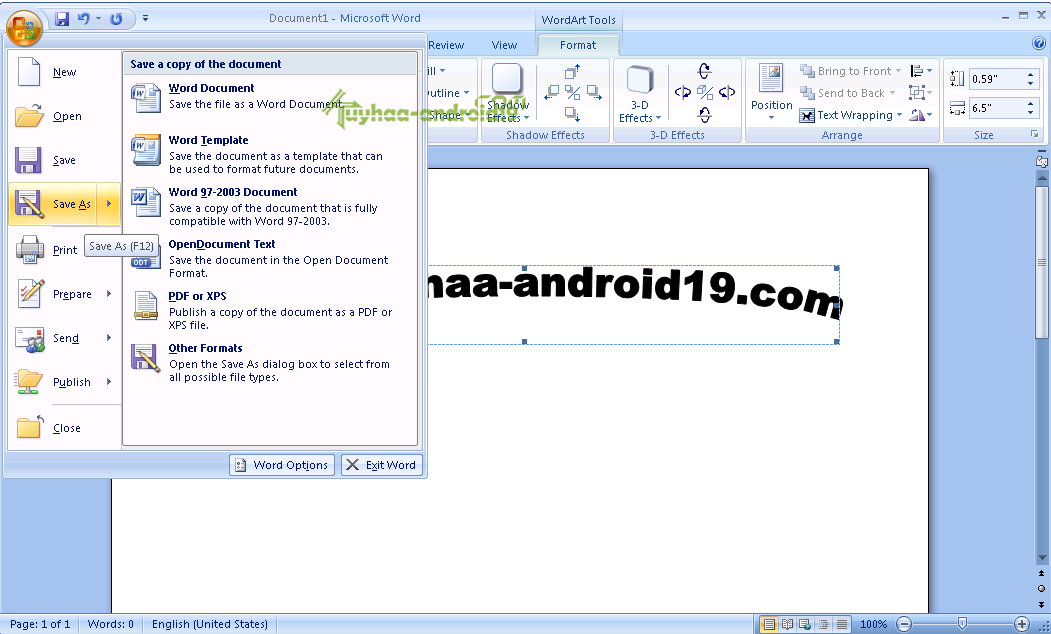Open the Office Button menu
1051x634 pixels.
click(x=24, y=27)
